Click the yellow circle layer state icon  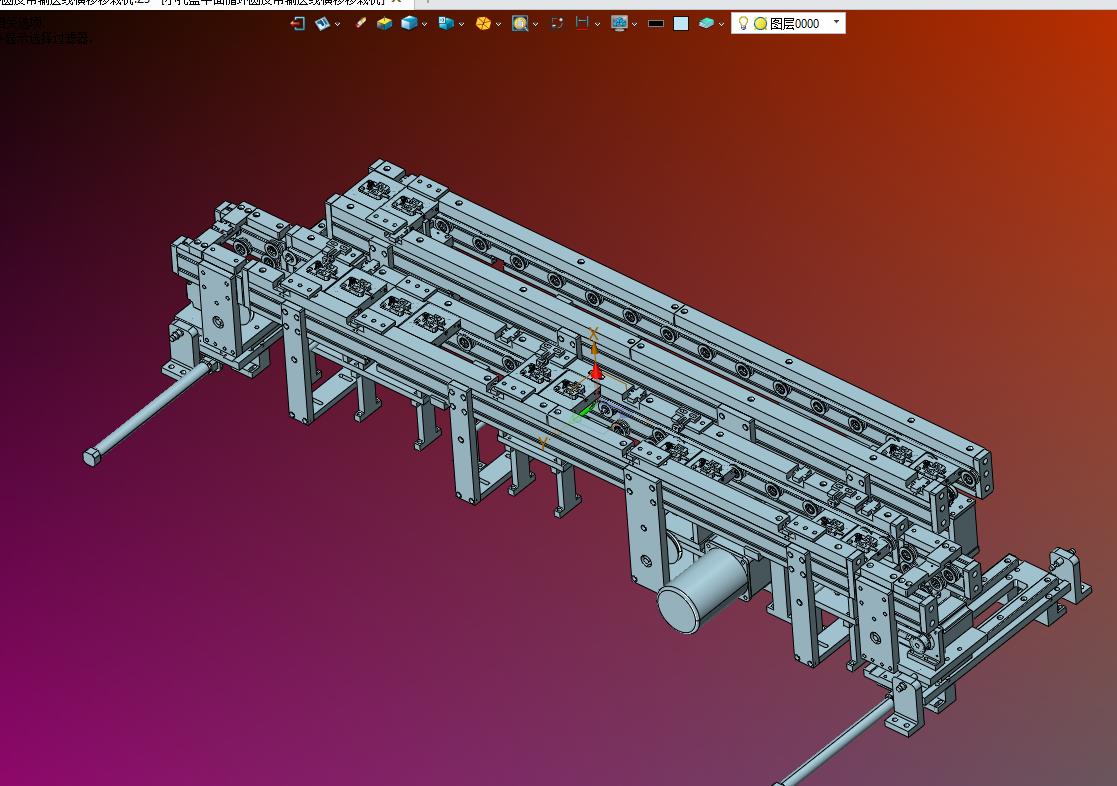click(x=760, y=24)
